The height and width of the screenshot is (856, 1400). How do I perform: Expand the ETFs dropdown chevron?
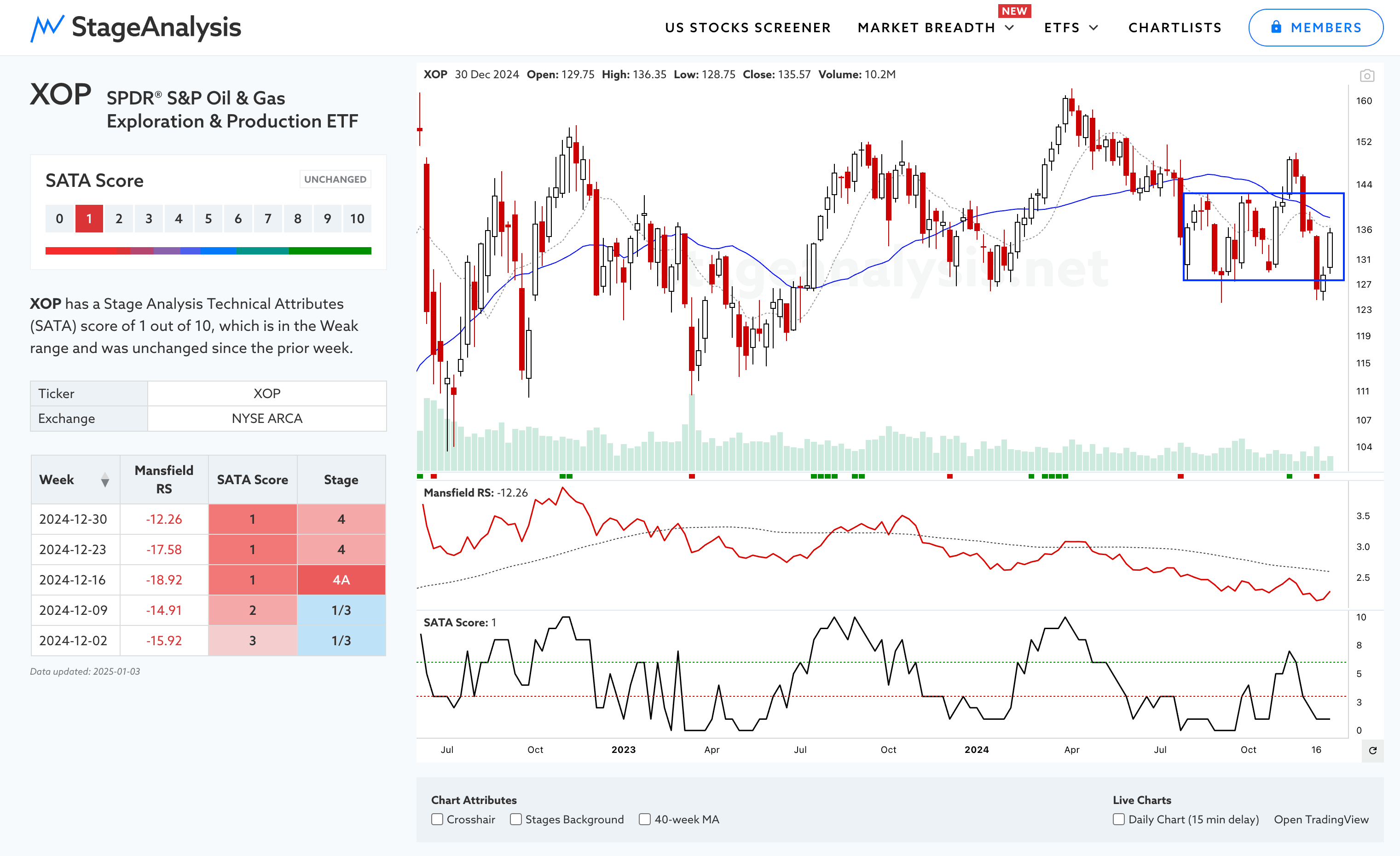click(x=1094, y=28)
